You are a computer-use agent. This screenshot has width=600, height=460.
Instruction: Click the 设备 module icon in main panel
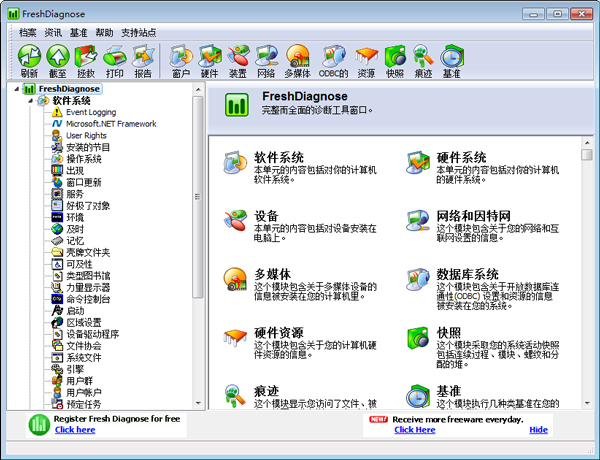[235, 220]
